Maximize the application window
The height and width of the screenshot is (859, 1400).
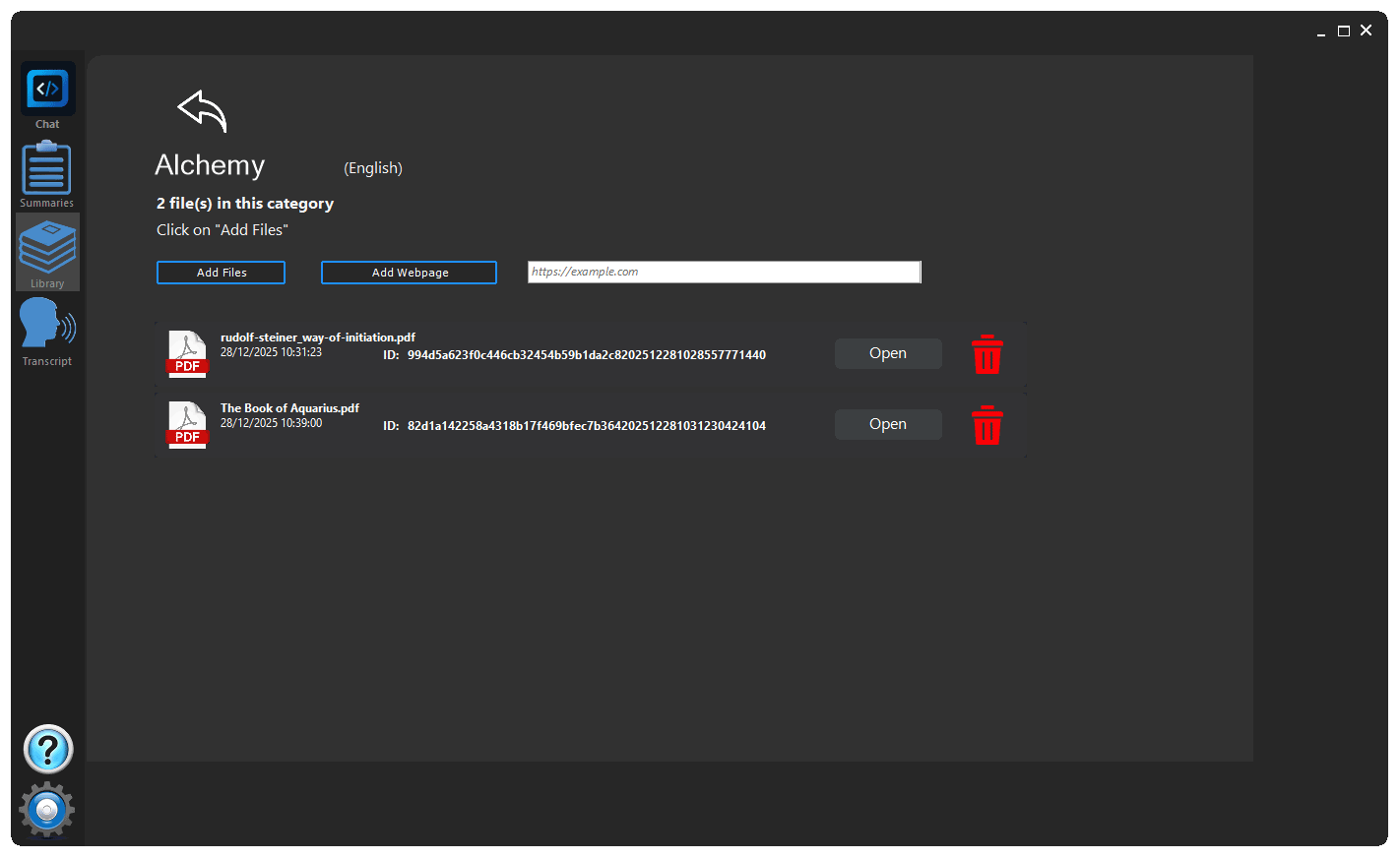point(1343,31)
